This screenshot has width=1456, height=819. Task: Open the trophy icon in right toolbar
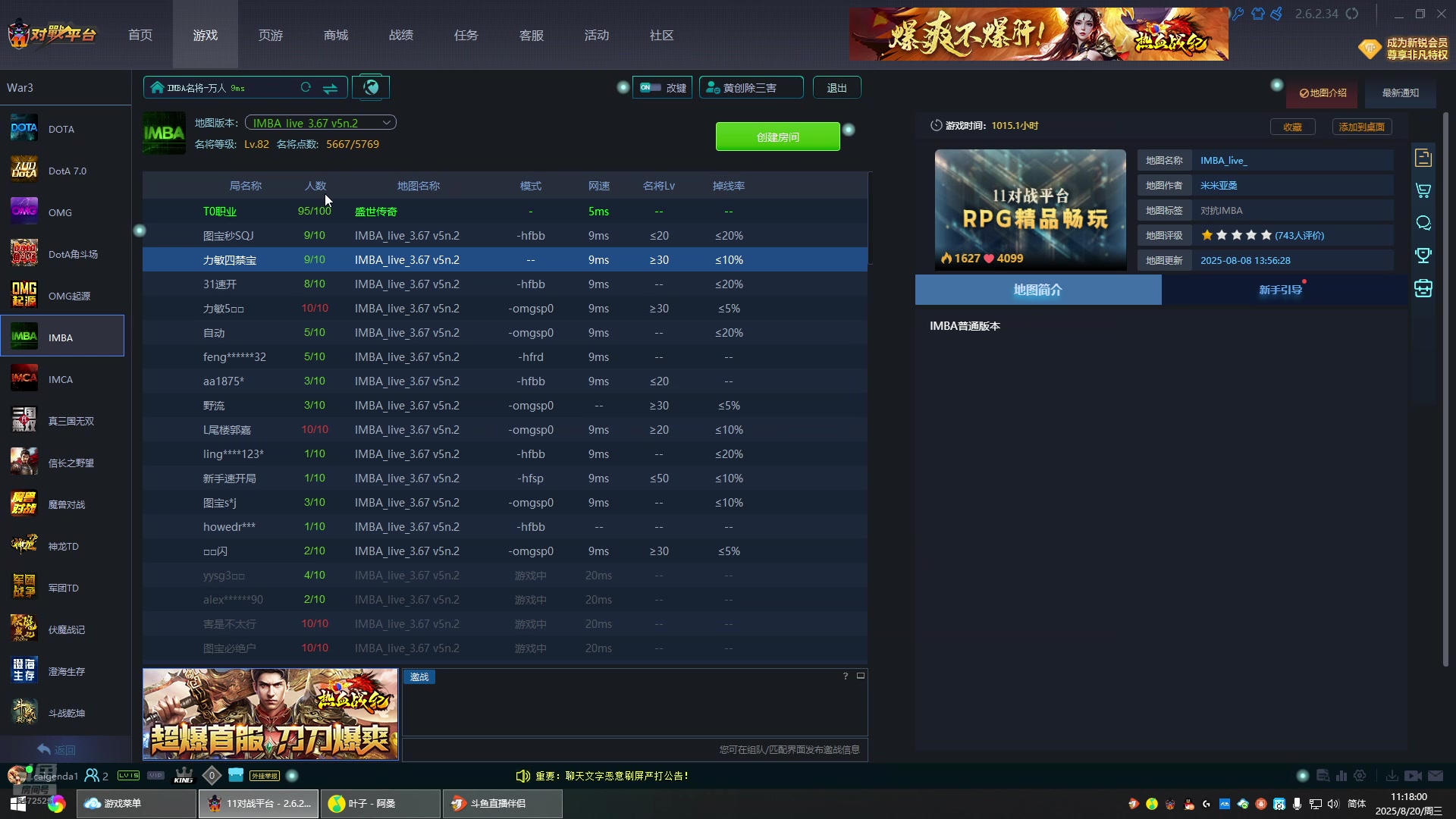click(x=1423, y=256)
